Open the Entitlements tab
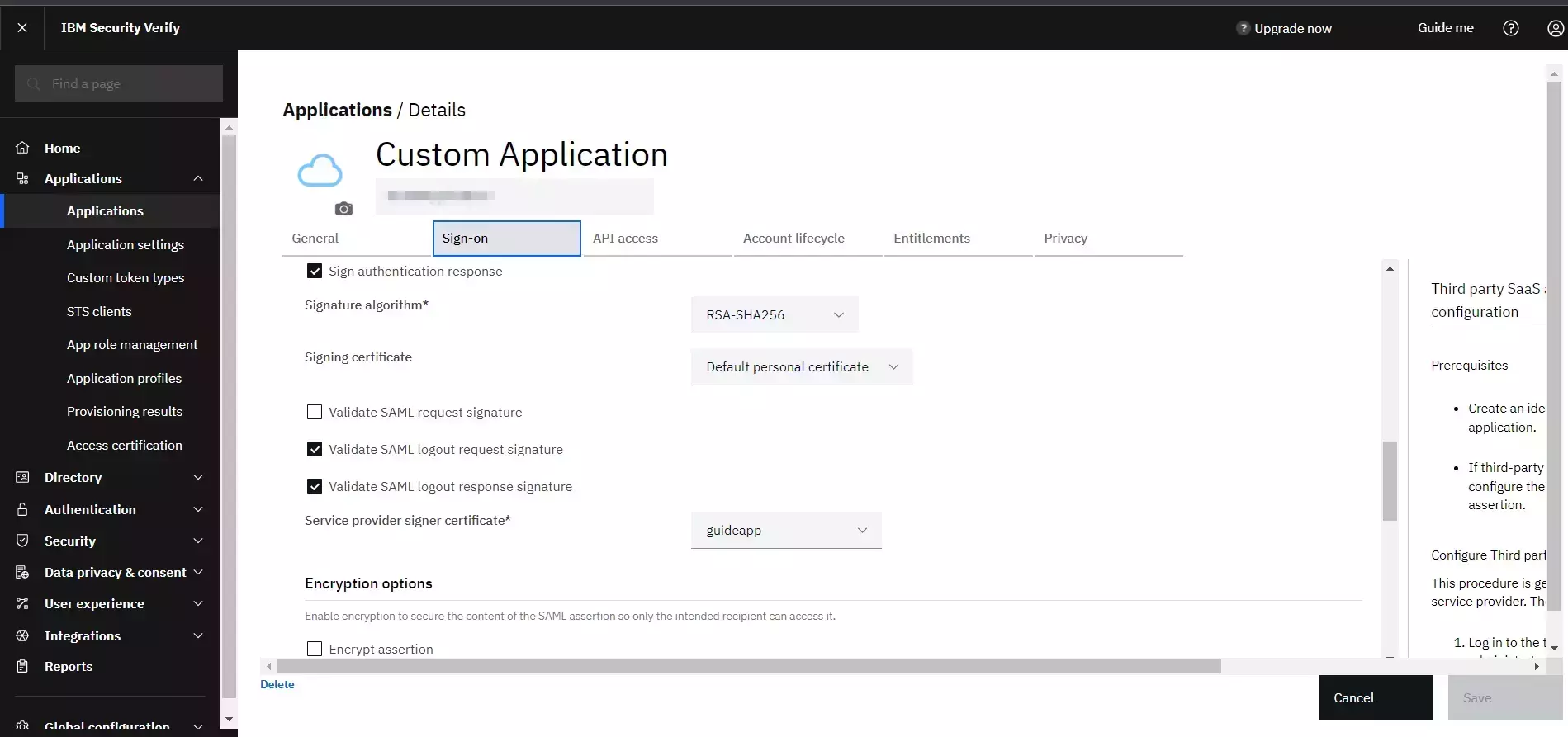Screen dimensions: 1568x737 pyautogui.click(x=958, y=239)
